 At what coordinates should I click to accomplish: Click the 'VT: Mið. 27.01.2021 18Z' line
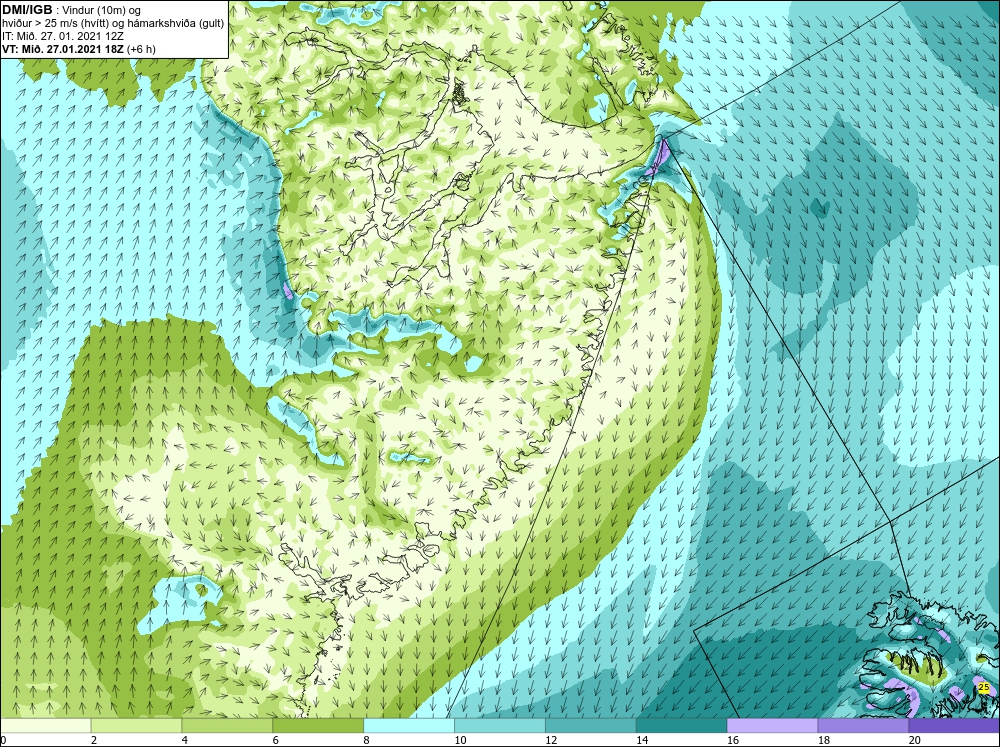click(x=63, y=48)
